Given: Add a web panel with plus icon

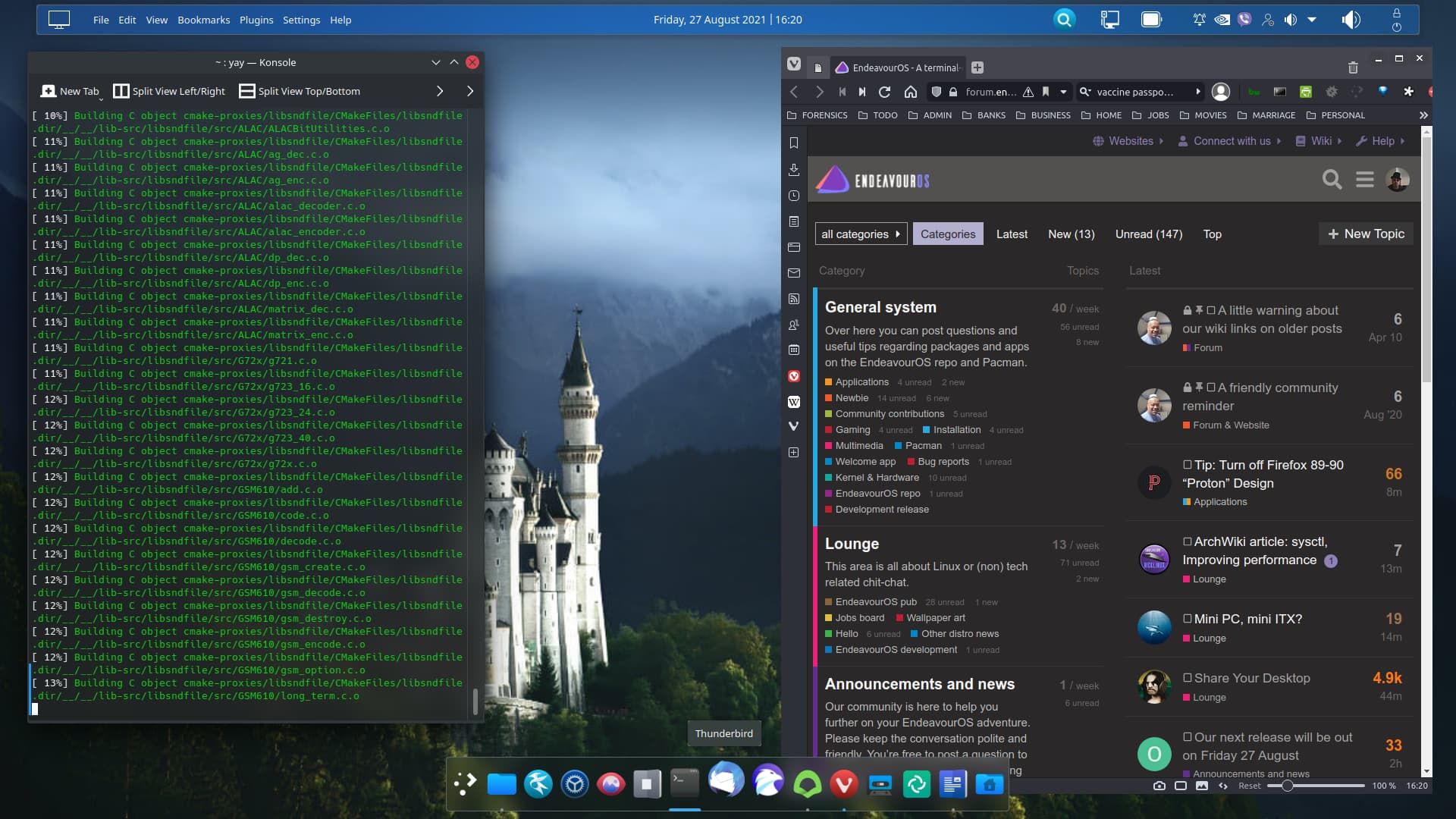Looking at the screenshot, I should (x=794, y=453).
